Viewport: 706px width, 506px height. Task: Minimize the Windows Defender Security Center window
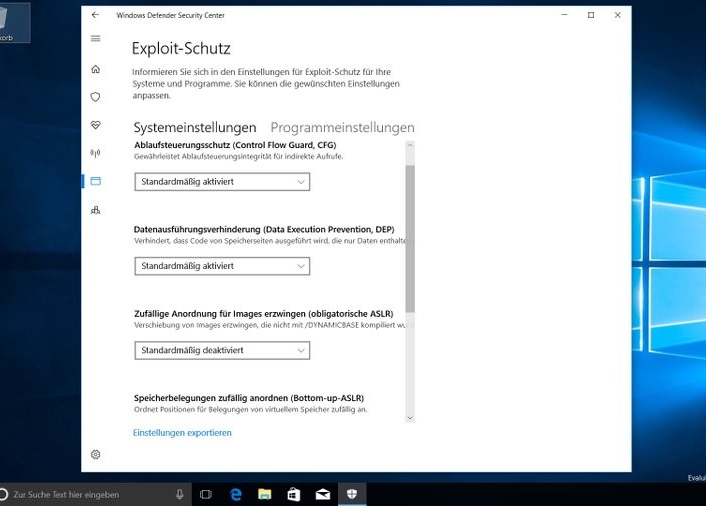tap(564, 15)
